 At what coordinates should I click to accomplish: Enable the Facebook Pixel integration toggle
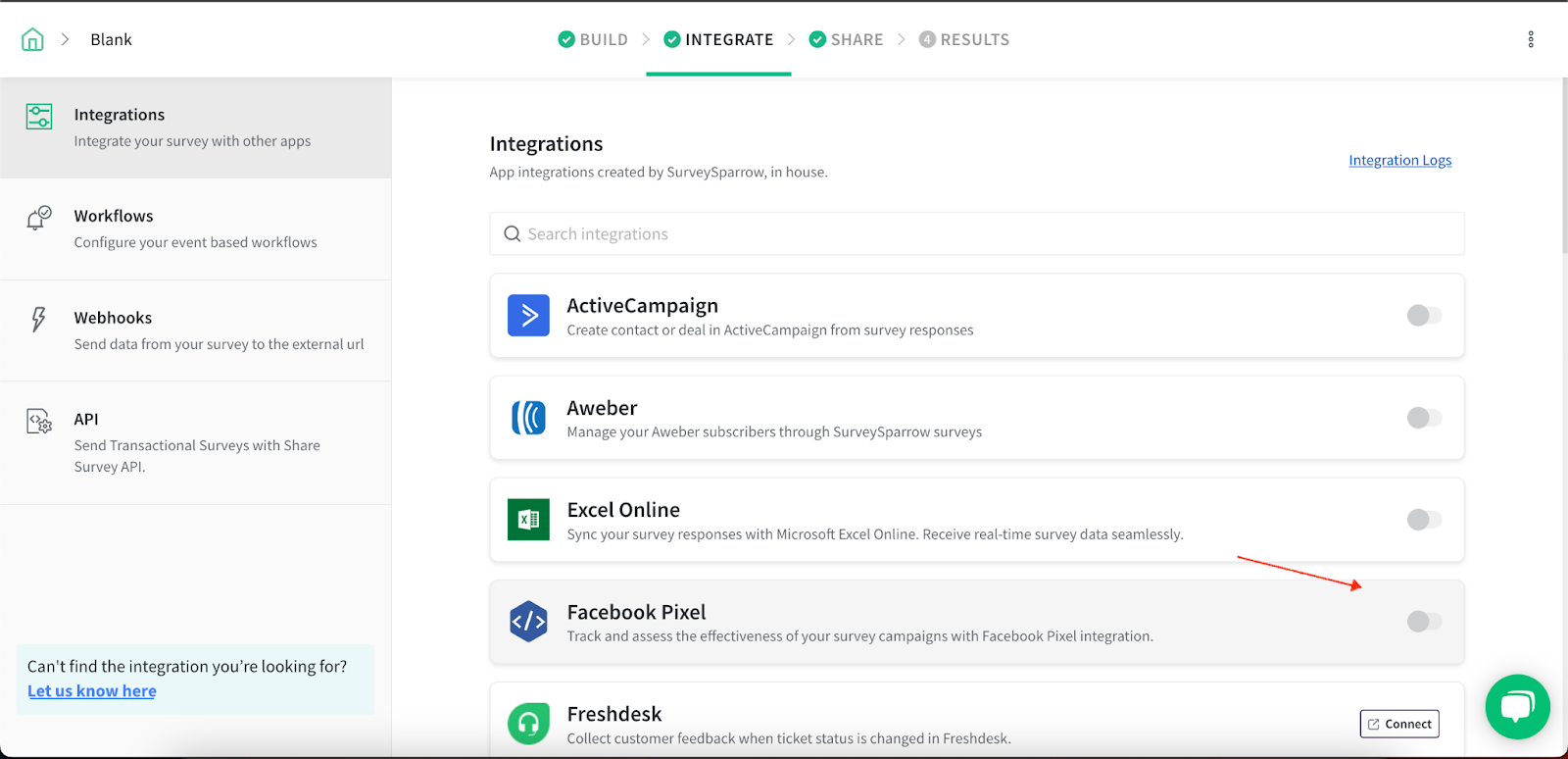pyautogui.click(x=1424, y=622)
